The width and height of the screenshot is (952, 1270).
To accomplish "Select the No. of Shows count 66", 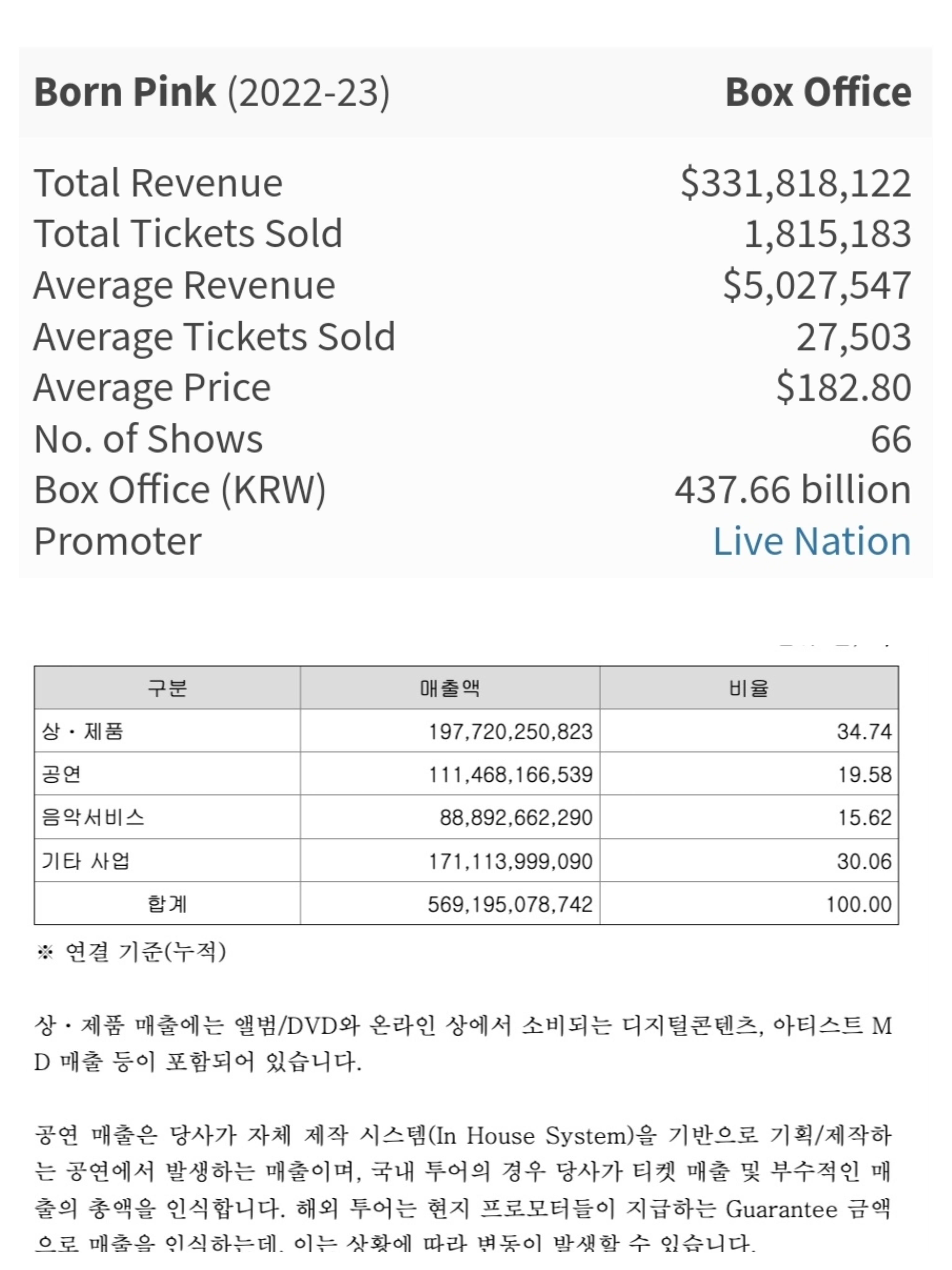I will 891,439.
